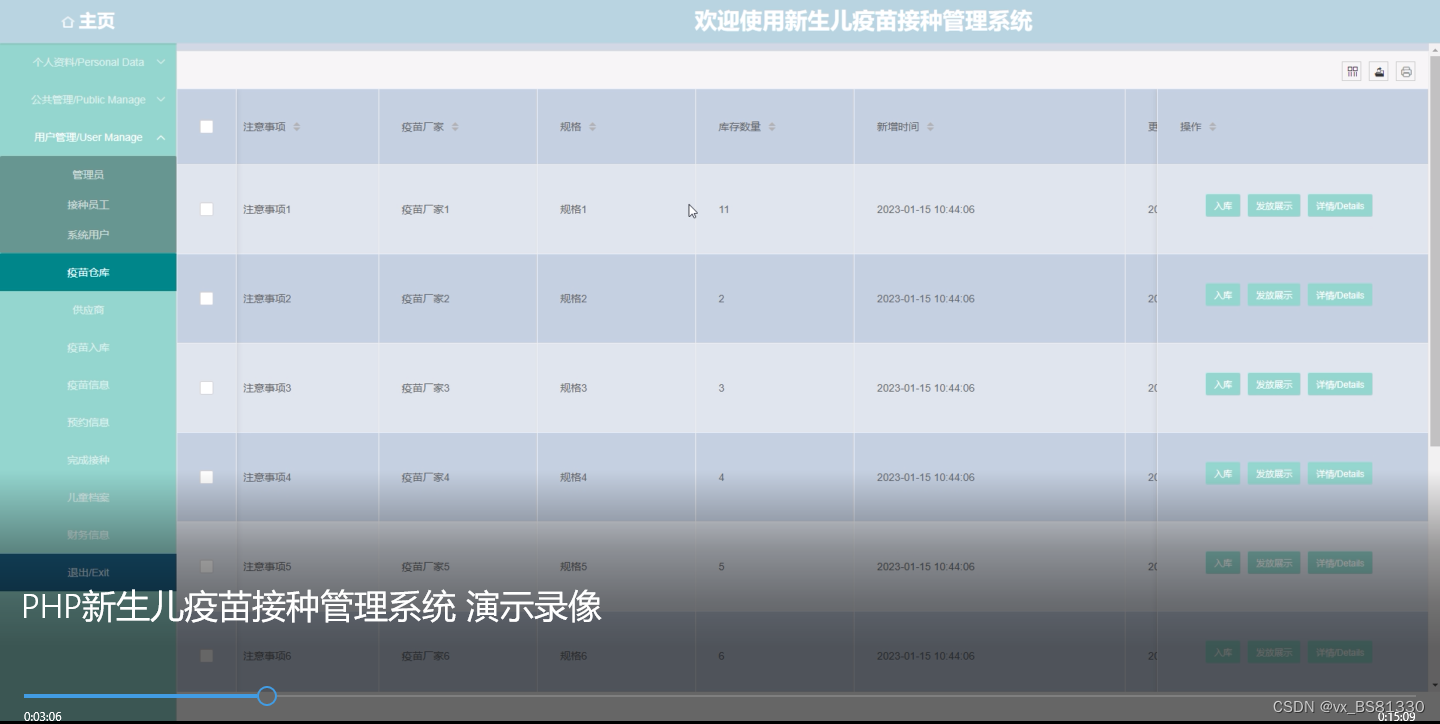Click 入库 button for 注意事项3 row
Screen dimensions: 1440x724
(1223, 384)
